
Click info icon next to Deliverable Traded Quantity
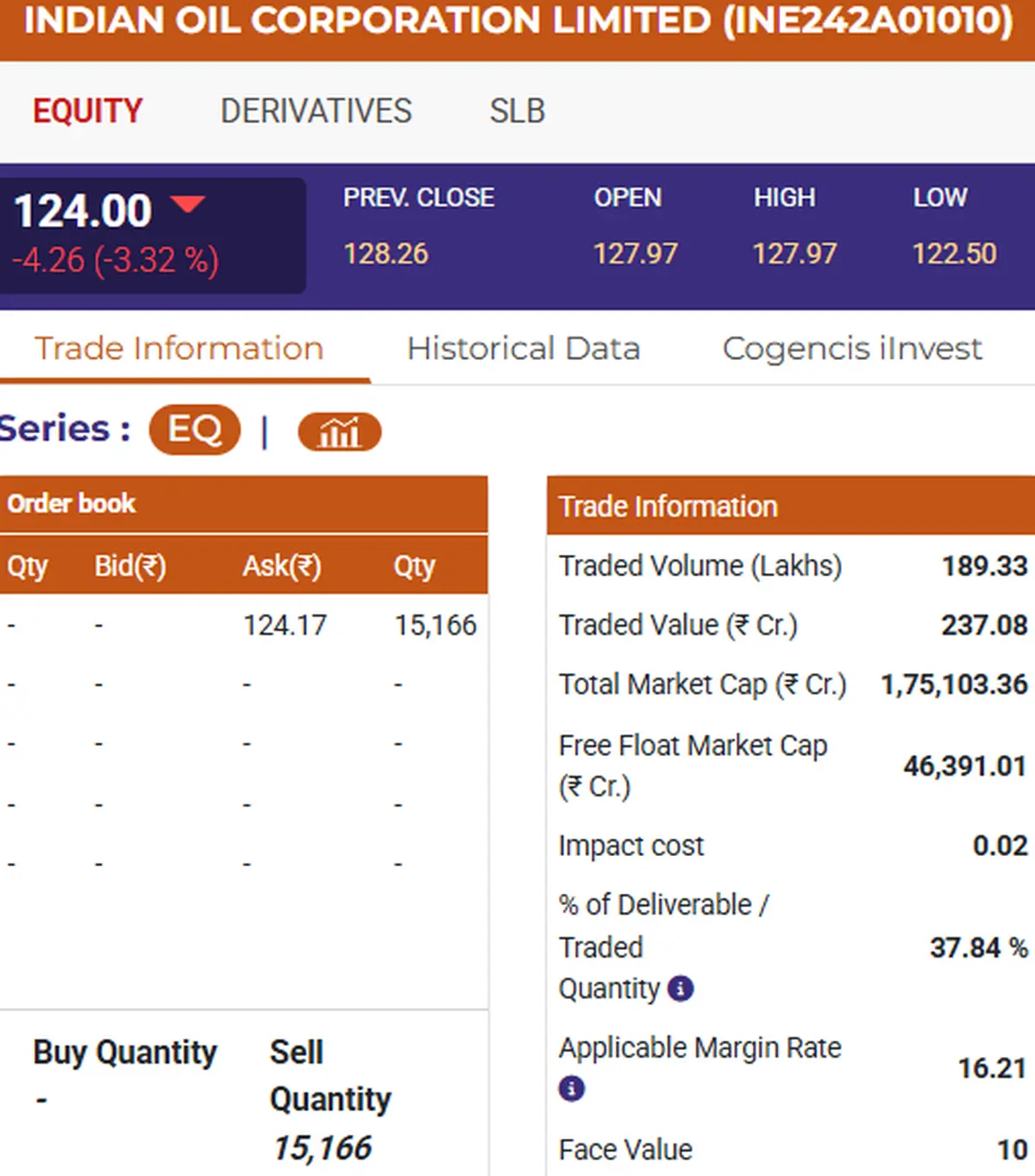pos(681,988)
